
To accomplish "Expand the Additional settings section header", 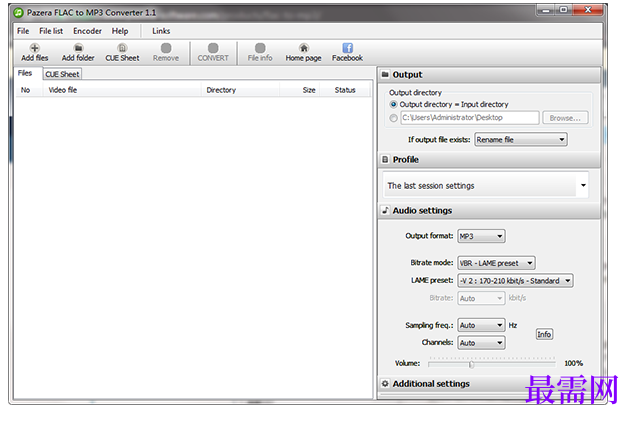I will tap(490, 384).
